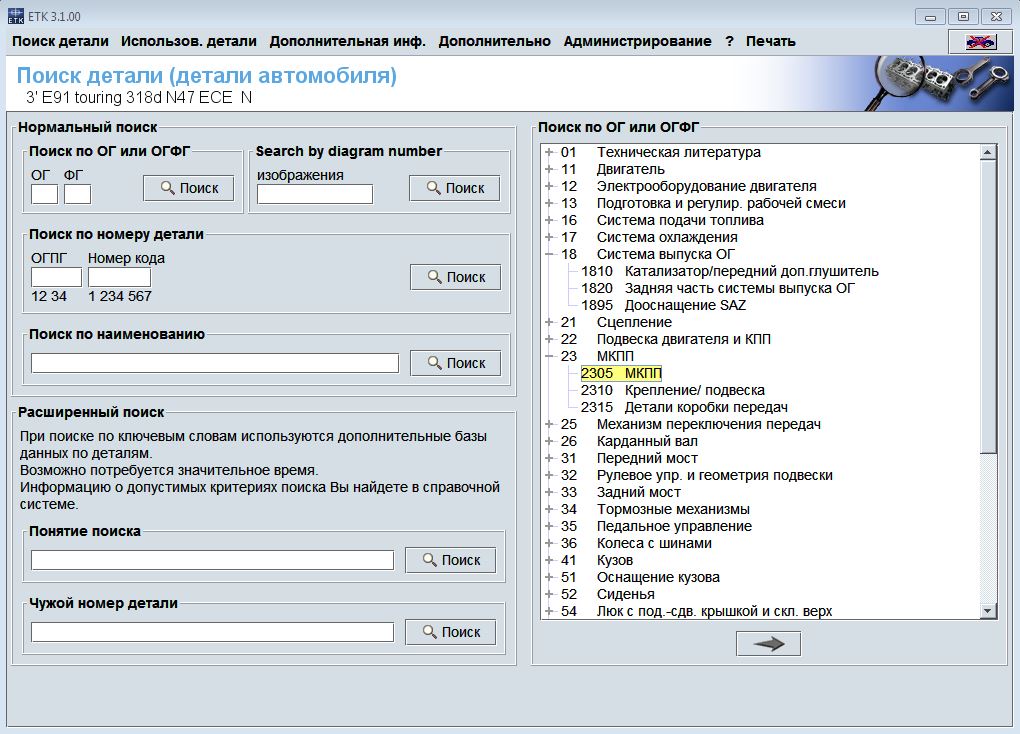This screenshot has height=734, width=1020.
Task: Click ETK app icon in title bar
Action: [x=16, y=16]
